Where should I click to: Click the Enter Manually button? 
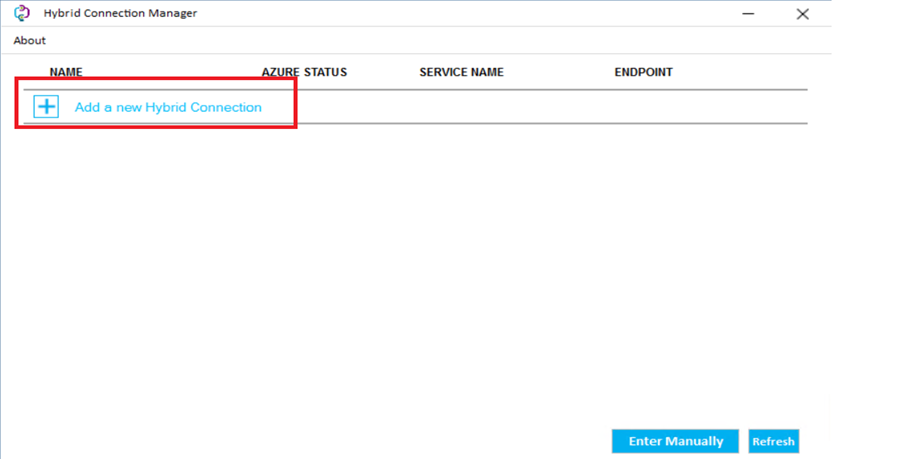pos(675,441)
